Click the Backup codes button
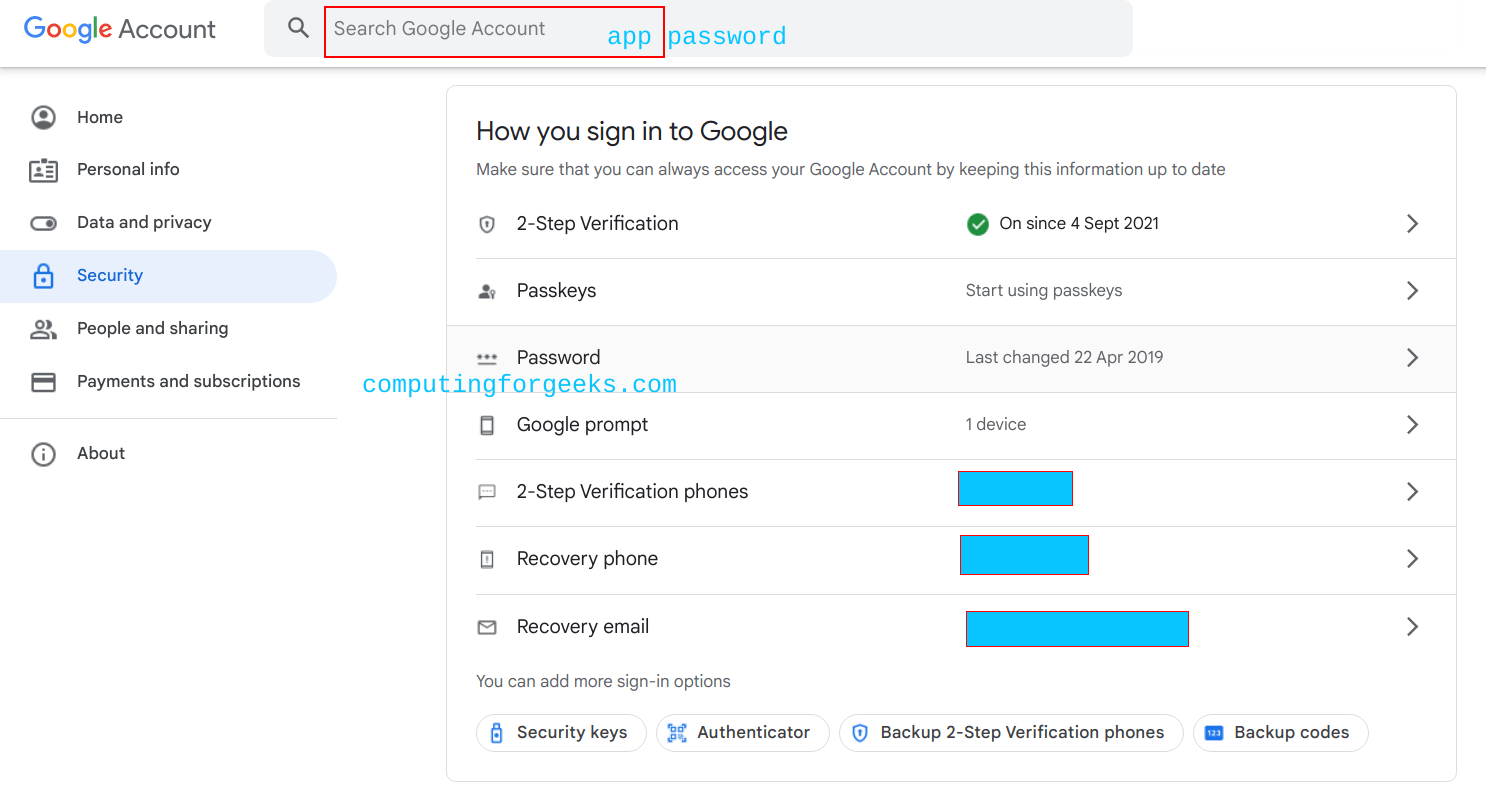This screenshot has width=1486, height=792. pyautogui.click(x=1280, y=732)
